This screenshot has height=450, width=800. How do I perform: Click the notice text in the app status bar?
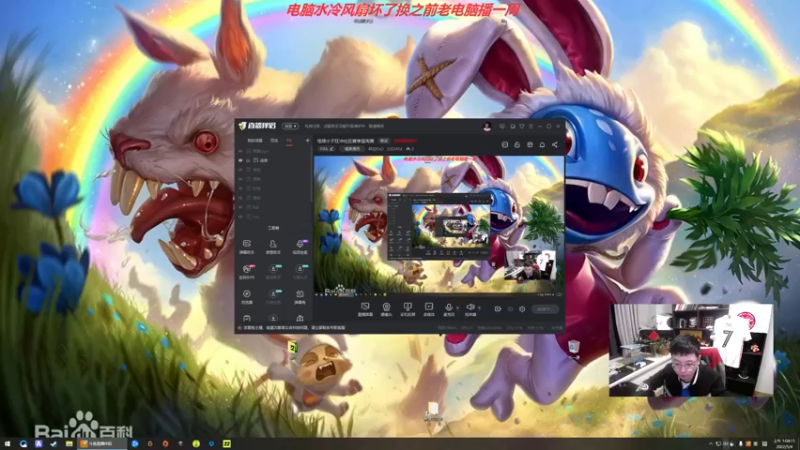coord(293,328)
